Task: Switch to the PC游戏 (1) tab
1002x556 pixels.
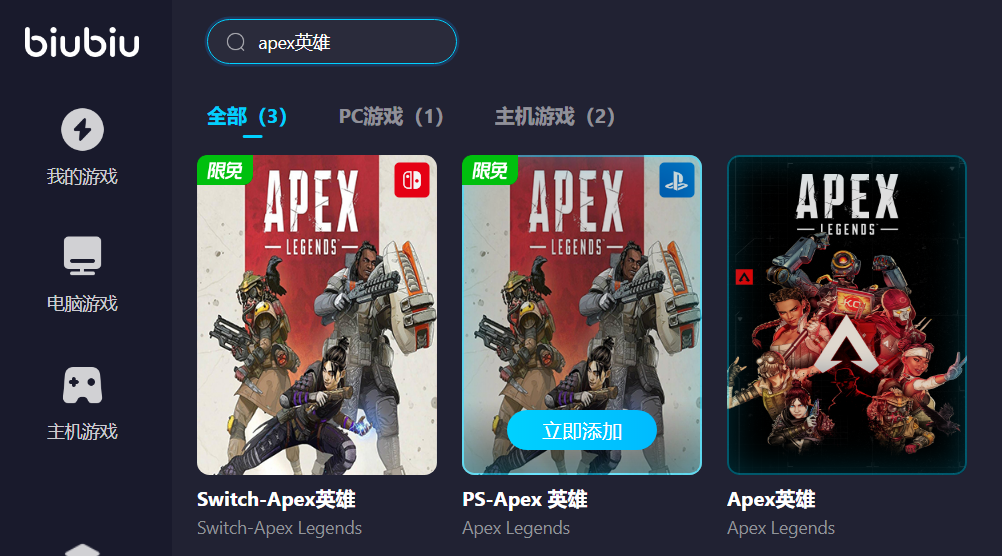Action: tap(391, 116)
